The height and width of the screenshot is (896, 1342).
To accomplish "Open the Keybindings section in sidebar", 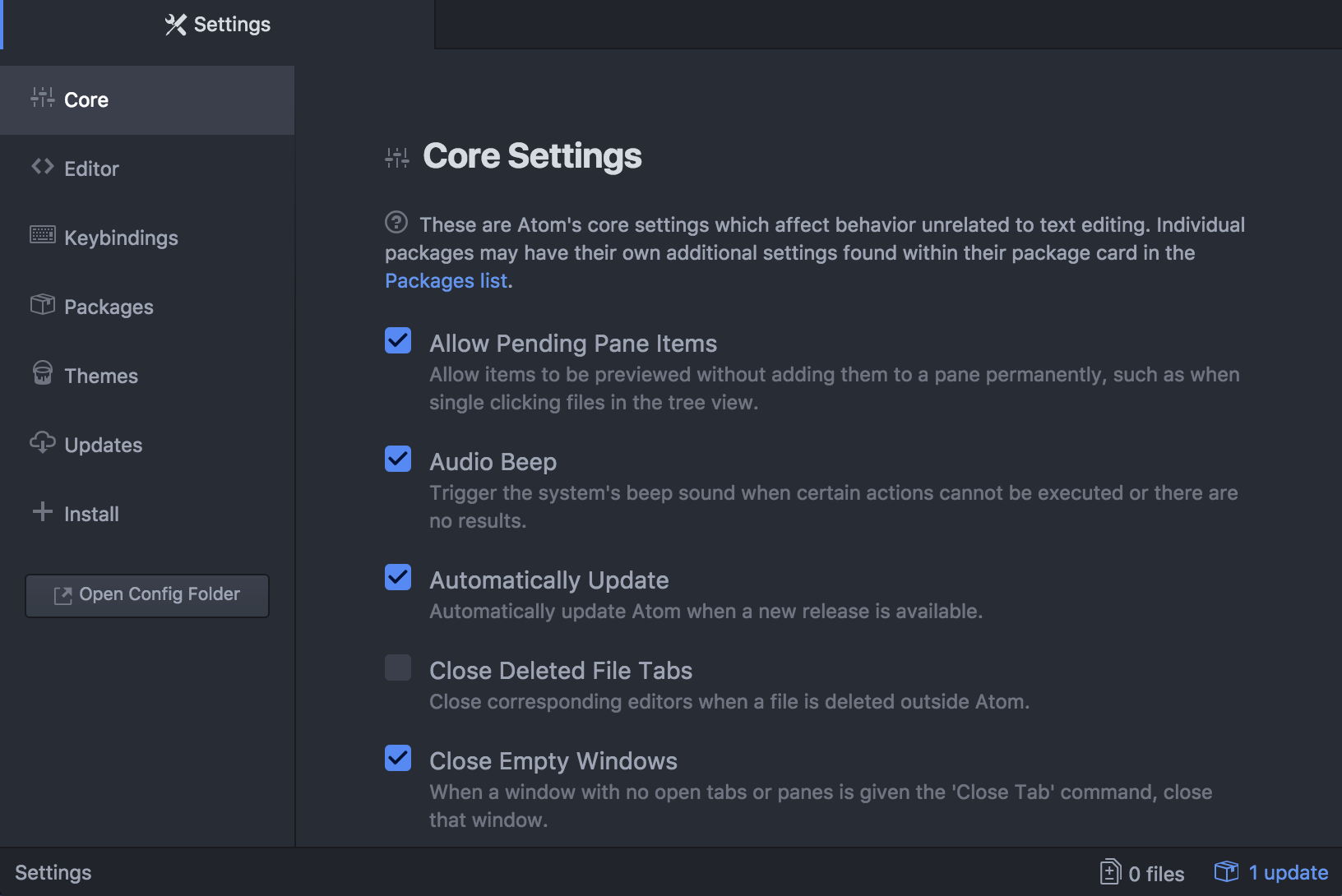I will coord(120,237).
